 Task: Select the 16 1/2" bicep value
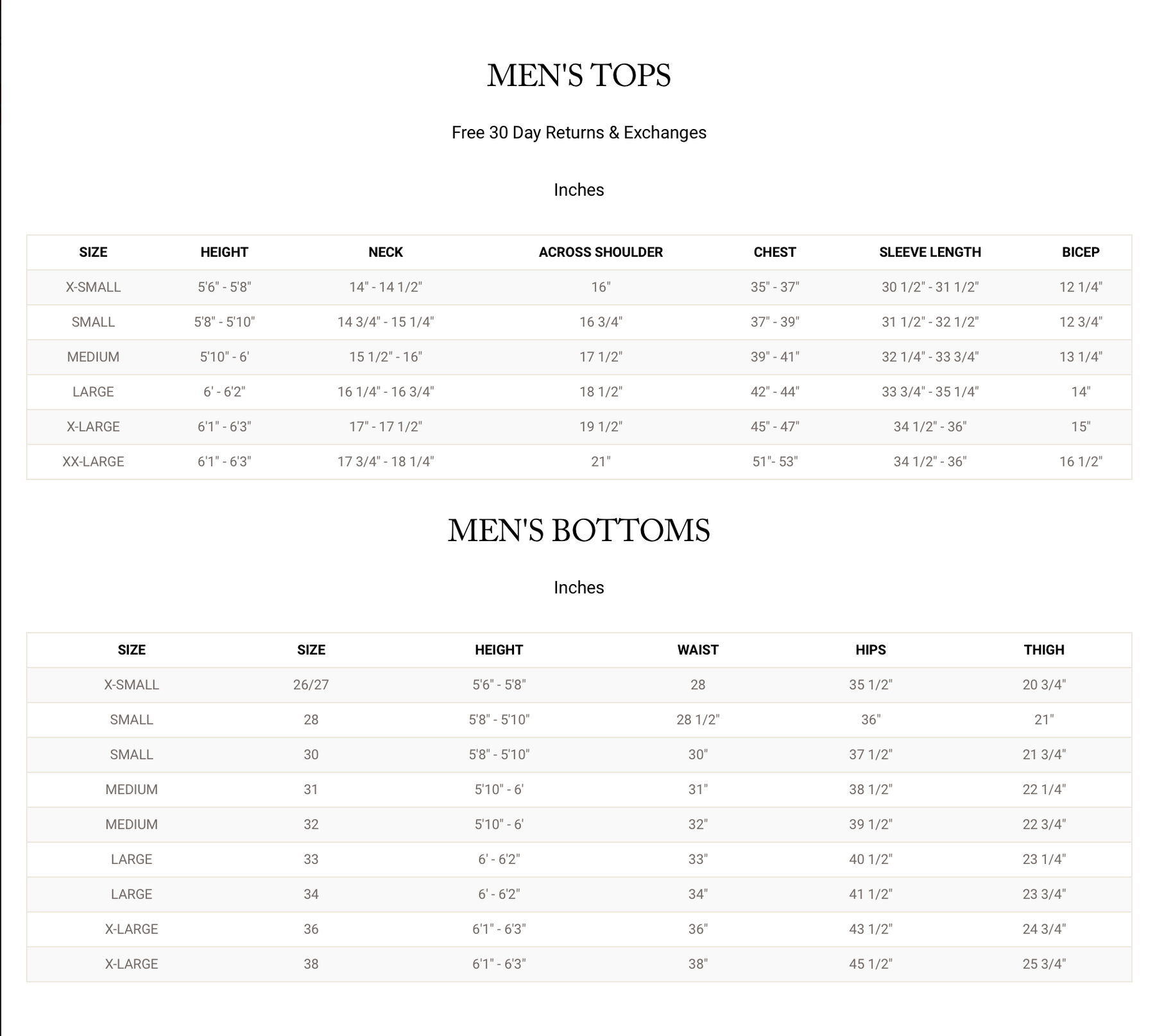[x=1081, y=462]
